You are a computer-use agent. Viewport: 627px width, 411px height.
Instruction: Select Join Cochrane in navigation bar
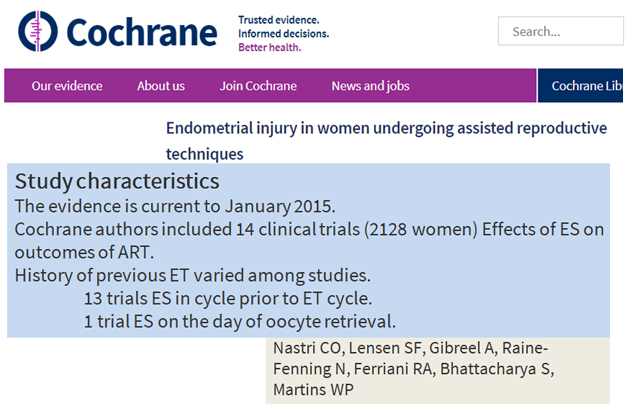[x=258, y=86]
